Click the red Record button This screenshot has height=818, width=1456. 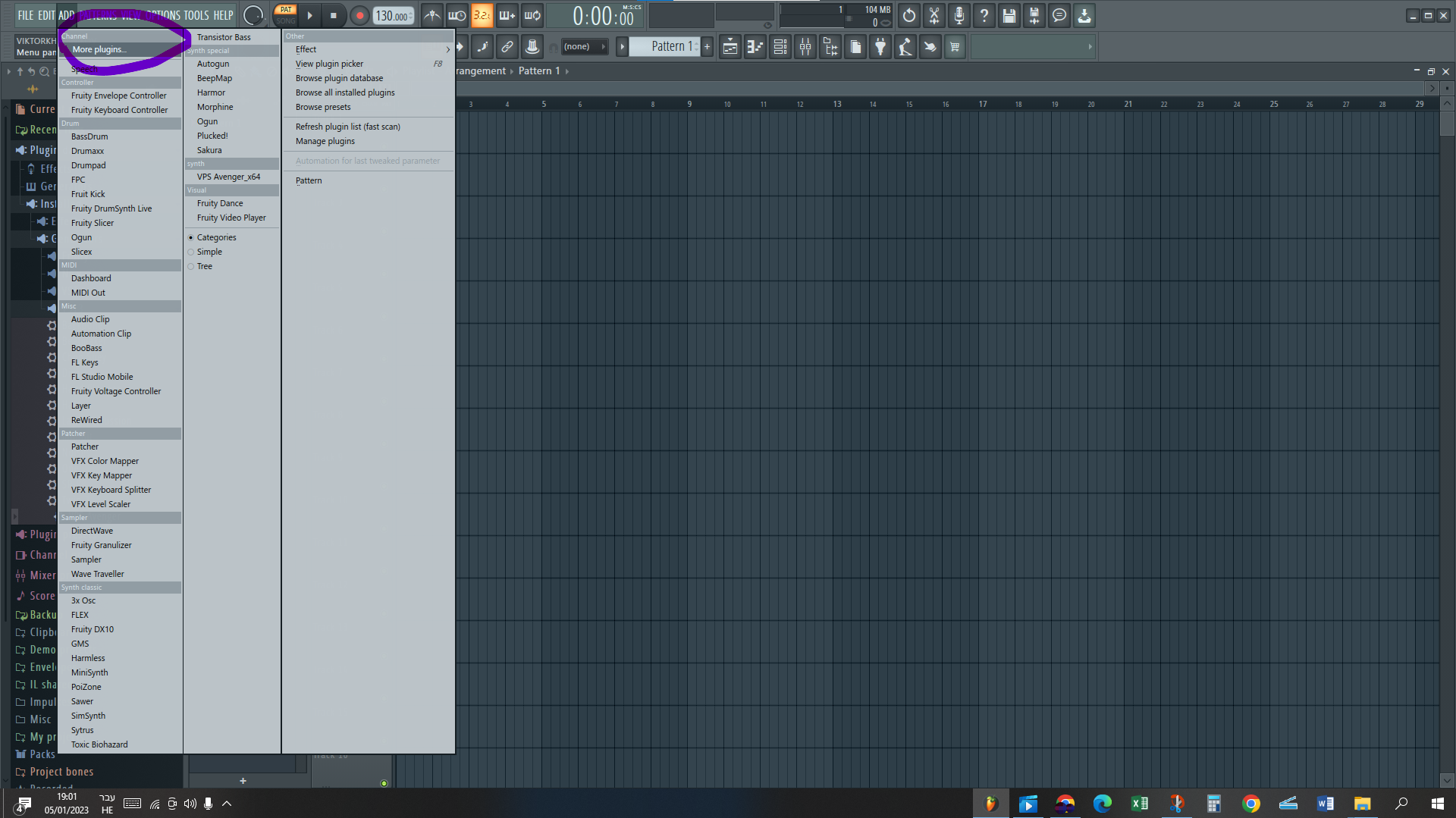359,15
